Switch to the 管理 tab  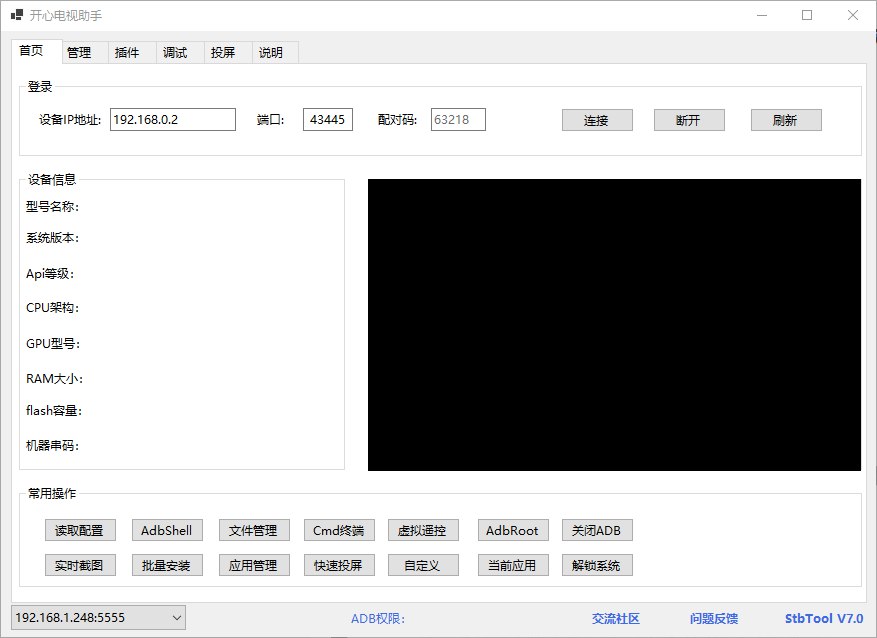(79, 53)
